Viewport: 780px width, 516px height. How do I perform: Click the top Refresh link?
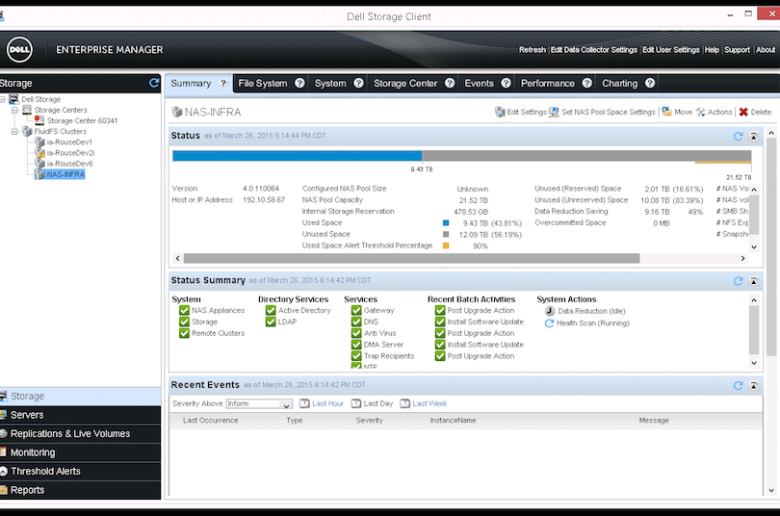pyautogui.click(x=532, y=50)
